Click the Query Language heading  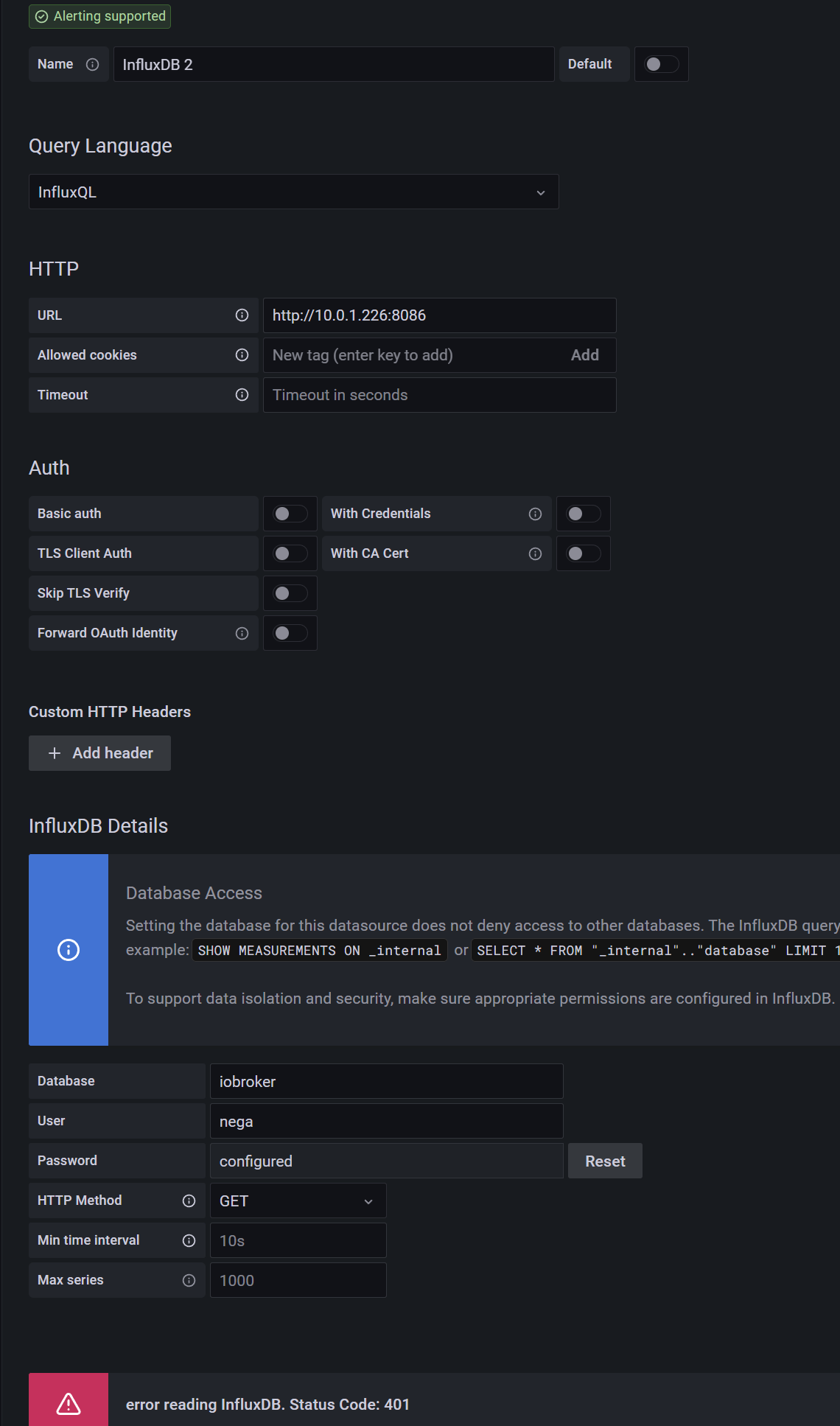pyautogui.click(x=100, y=146)
